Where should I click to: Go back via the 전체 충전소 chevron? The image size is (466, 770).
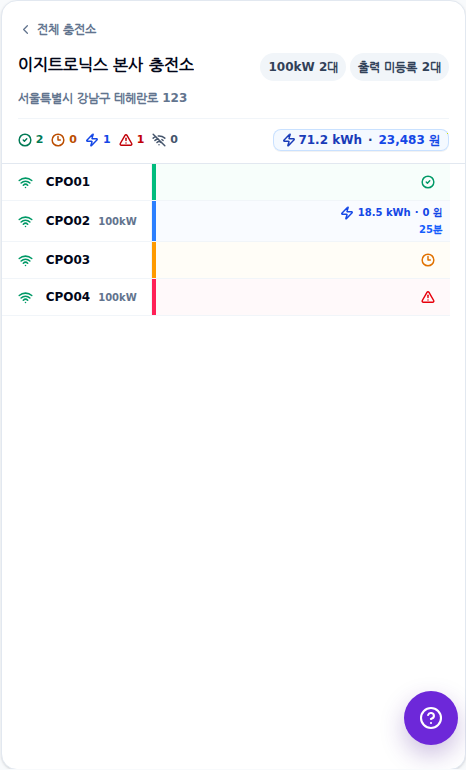click(26, 30)
